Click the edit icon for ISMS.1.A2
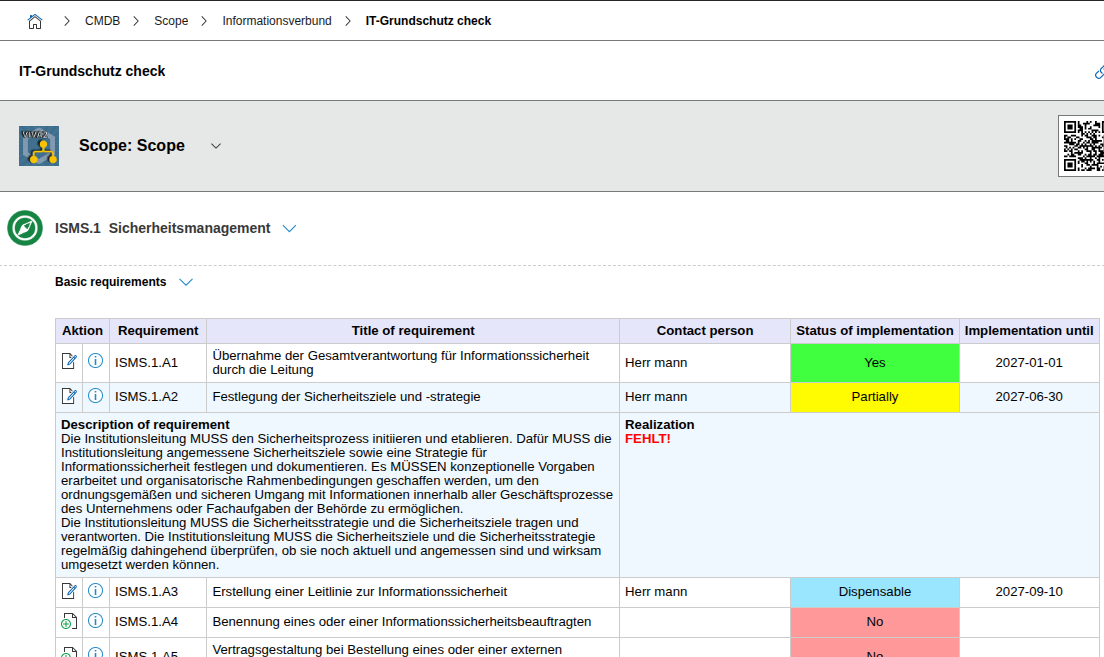1104x657 pixels. (69, 396)
